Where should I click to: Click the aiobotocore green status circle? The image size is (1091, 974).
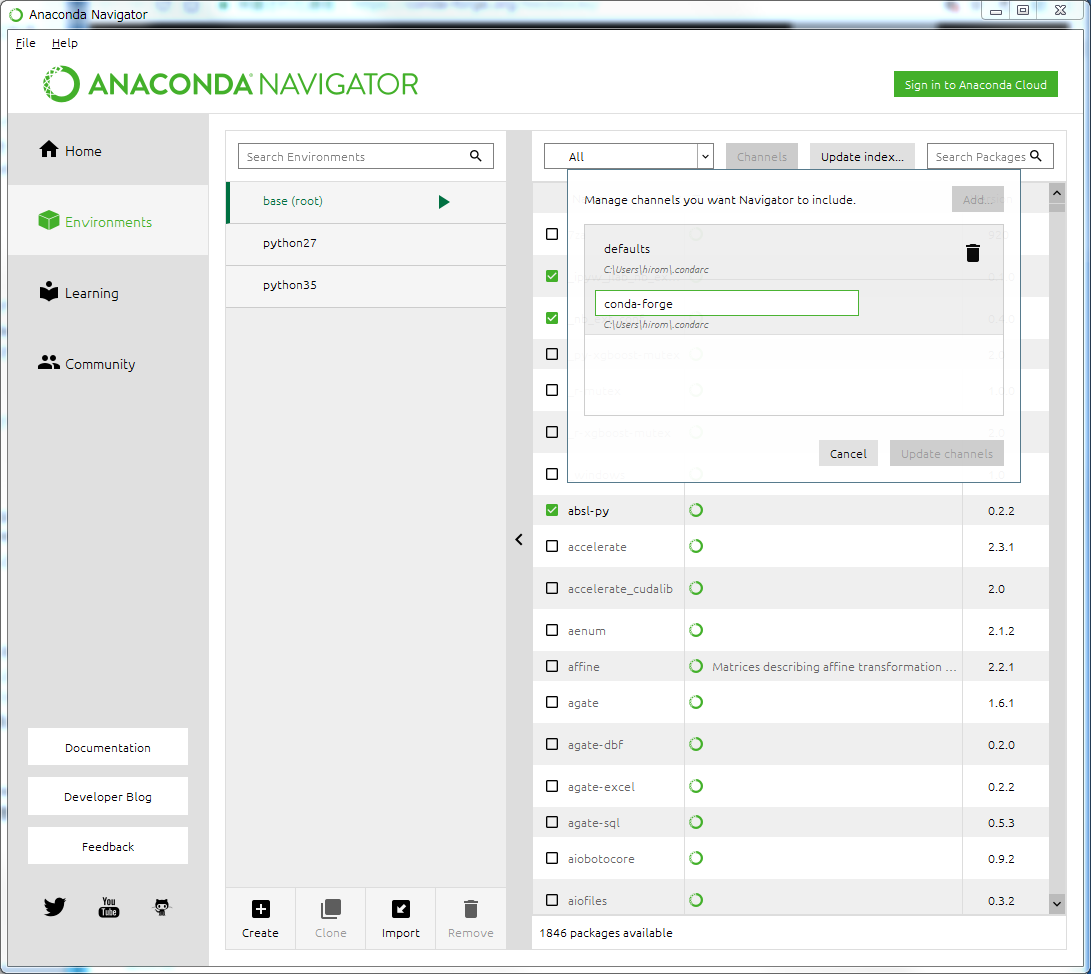696,858
